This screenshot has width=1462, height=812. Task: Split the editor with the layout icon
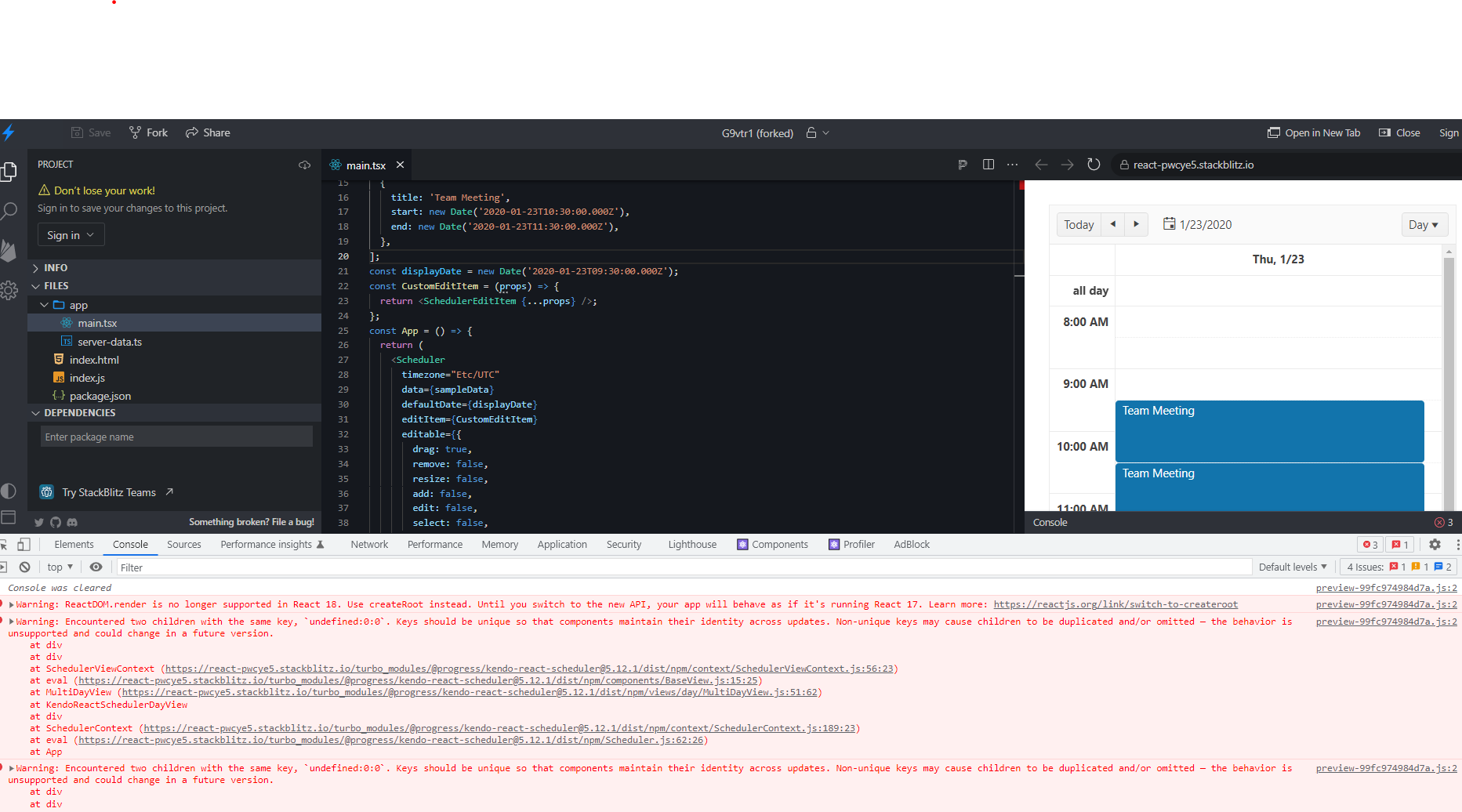tap(988, 165)
